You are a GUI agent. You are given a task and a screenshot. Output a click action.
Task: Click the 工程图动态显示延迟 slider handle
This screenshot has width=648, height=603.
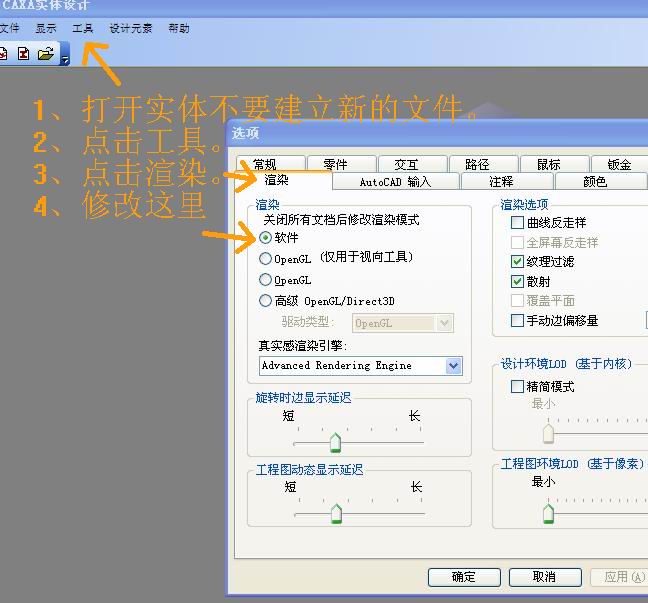tap(336, 514)
